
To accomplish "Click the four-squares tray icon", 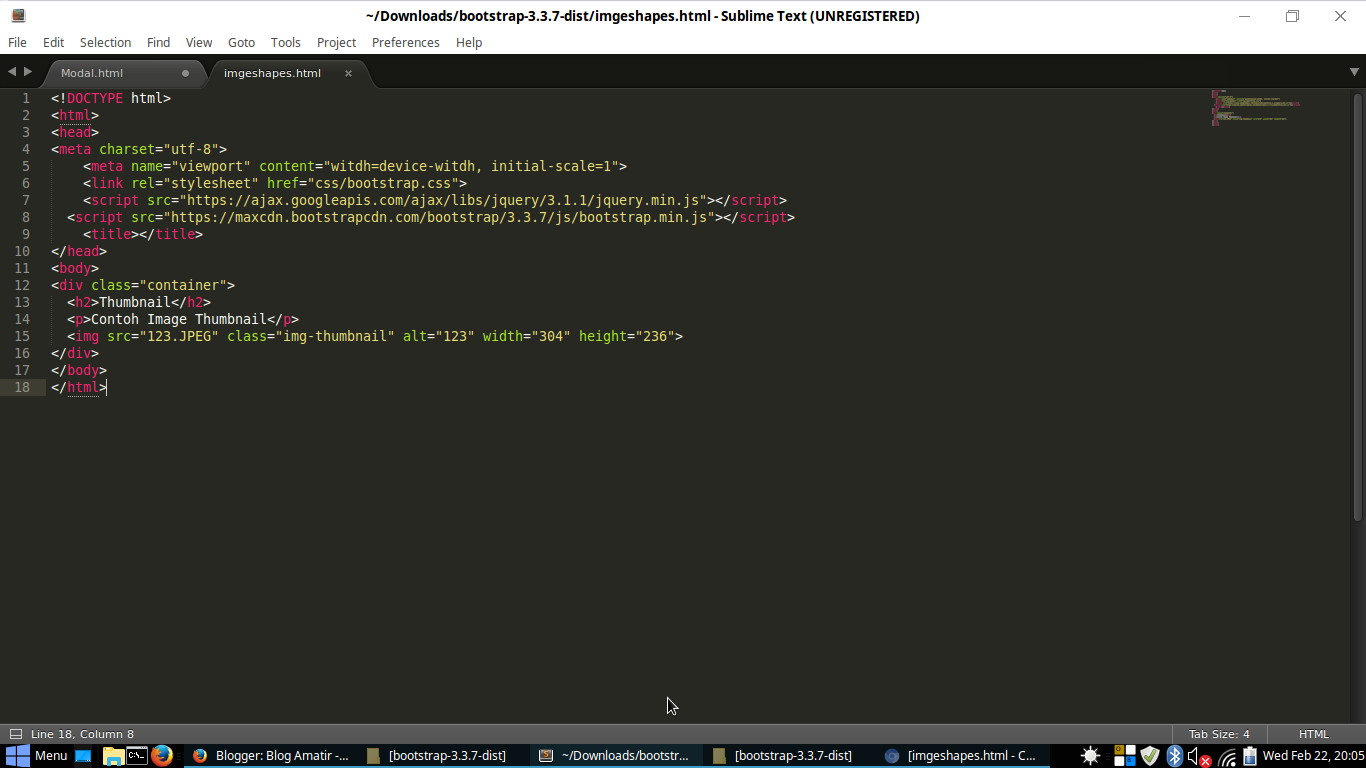I will point(1125,756).
